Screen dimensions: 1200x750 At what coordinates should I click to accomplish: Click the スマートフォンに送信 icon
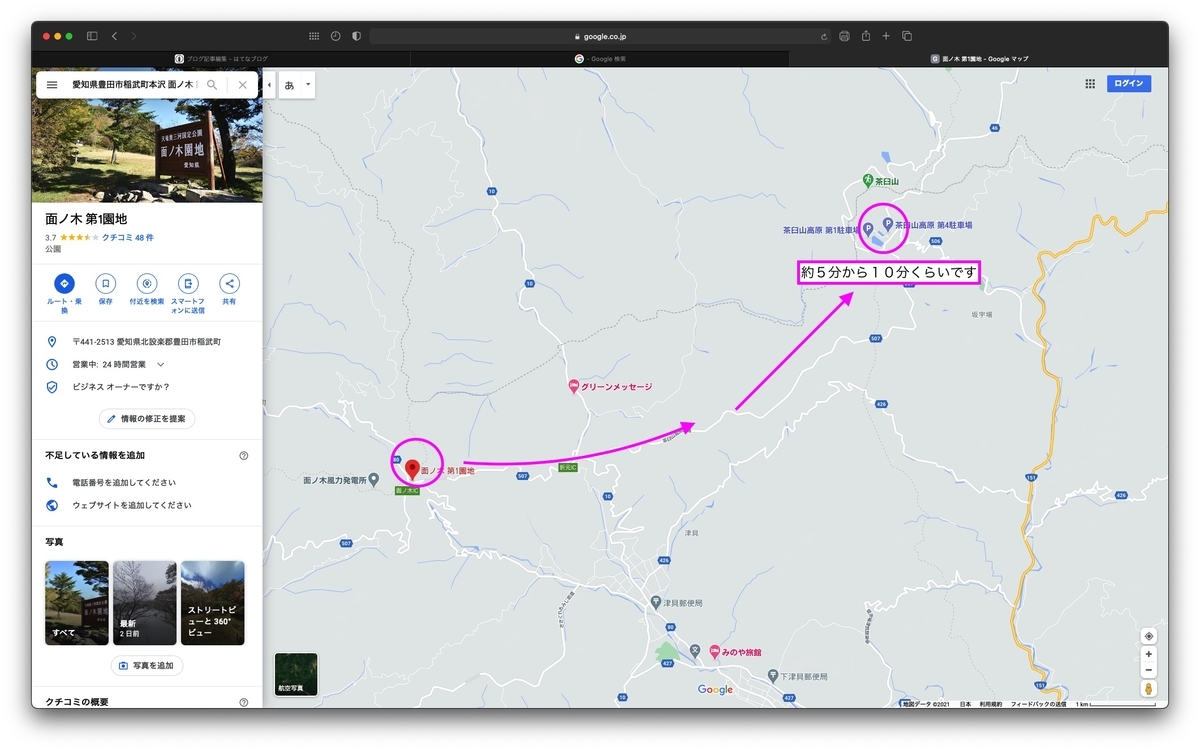tap(188, 283)
